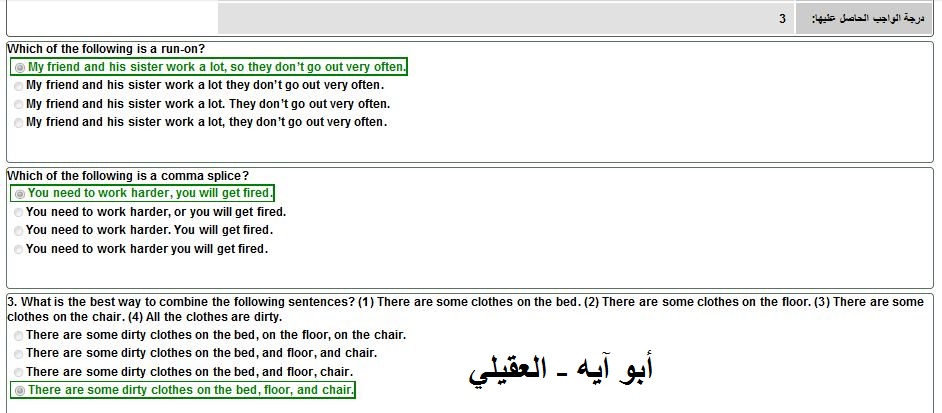The image size is (942, 413).
Task: Click the large Arabic watermark text
Action: (x=561, y=370)
